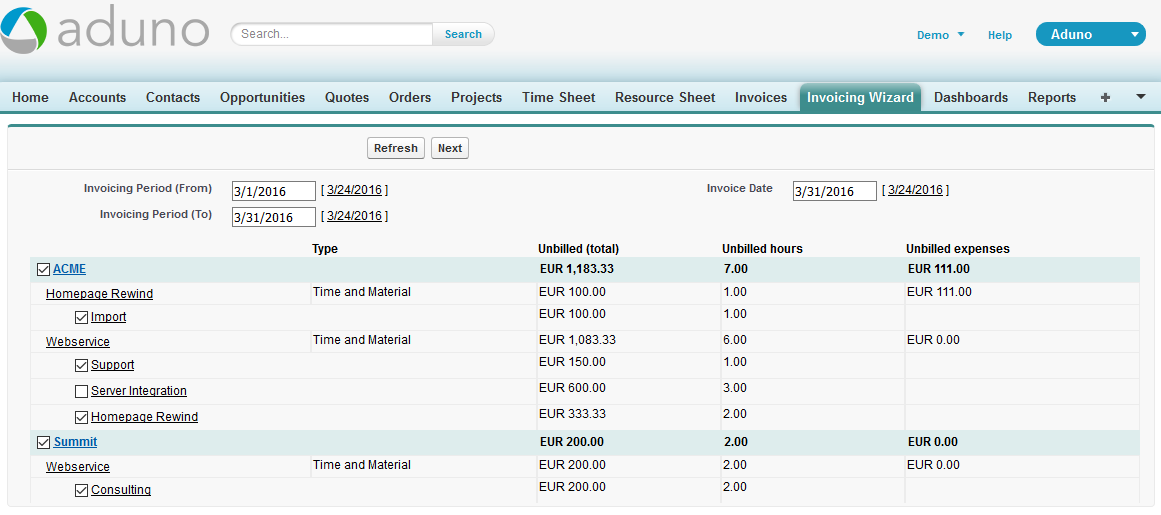The height and width of the screenshot is (515, 1161).
Task: Uncheck the Summit account checkbox
Action: [43, 442]
